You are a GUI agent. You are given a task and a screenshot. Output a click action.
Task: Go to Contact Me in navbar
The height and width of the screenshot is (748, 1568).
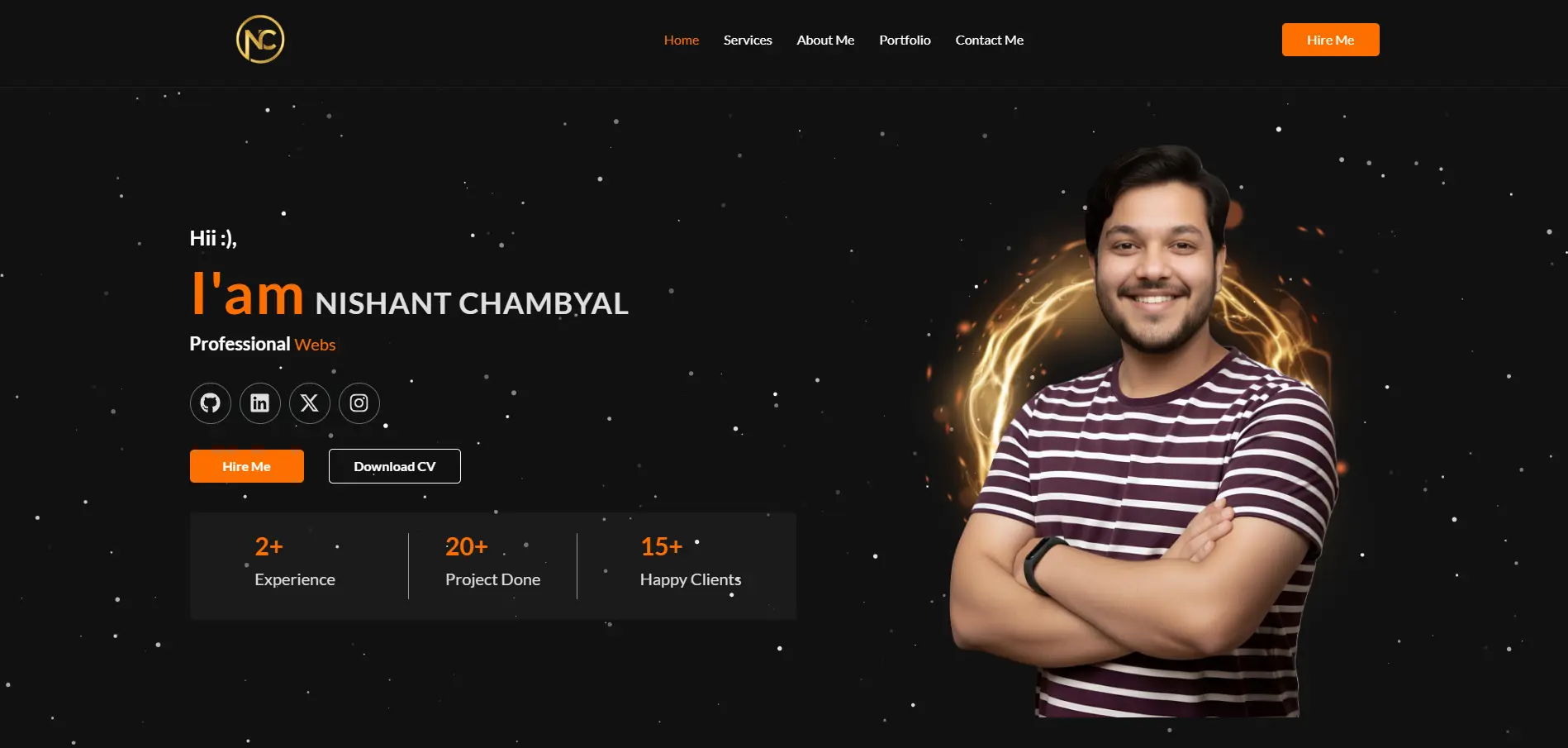990,40
